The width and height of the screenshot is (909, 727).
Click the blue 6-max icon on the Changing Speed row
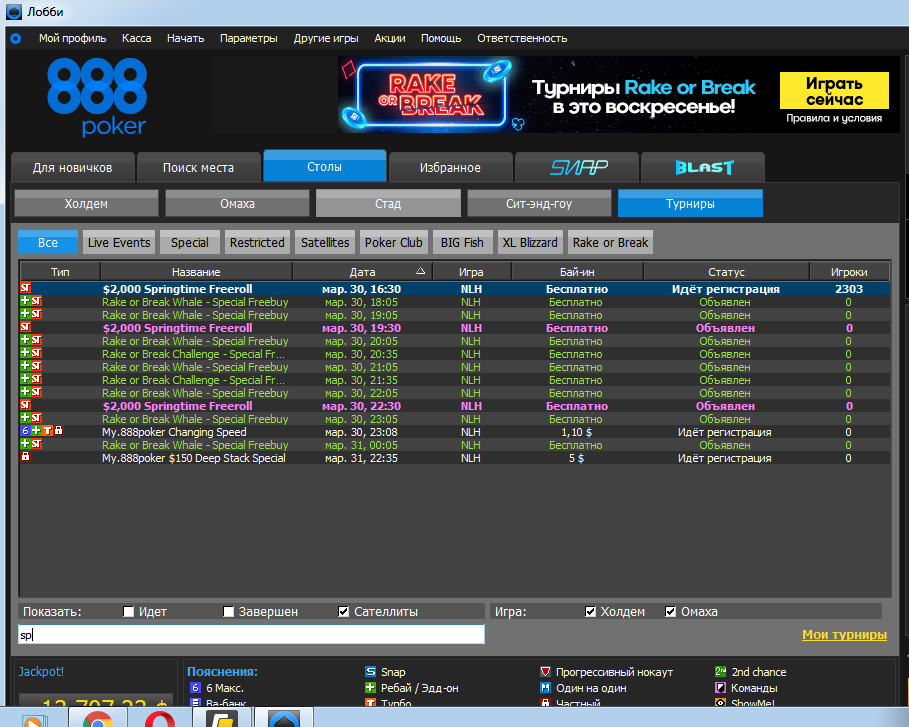24,431
